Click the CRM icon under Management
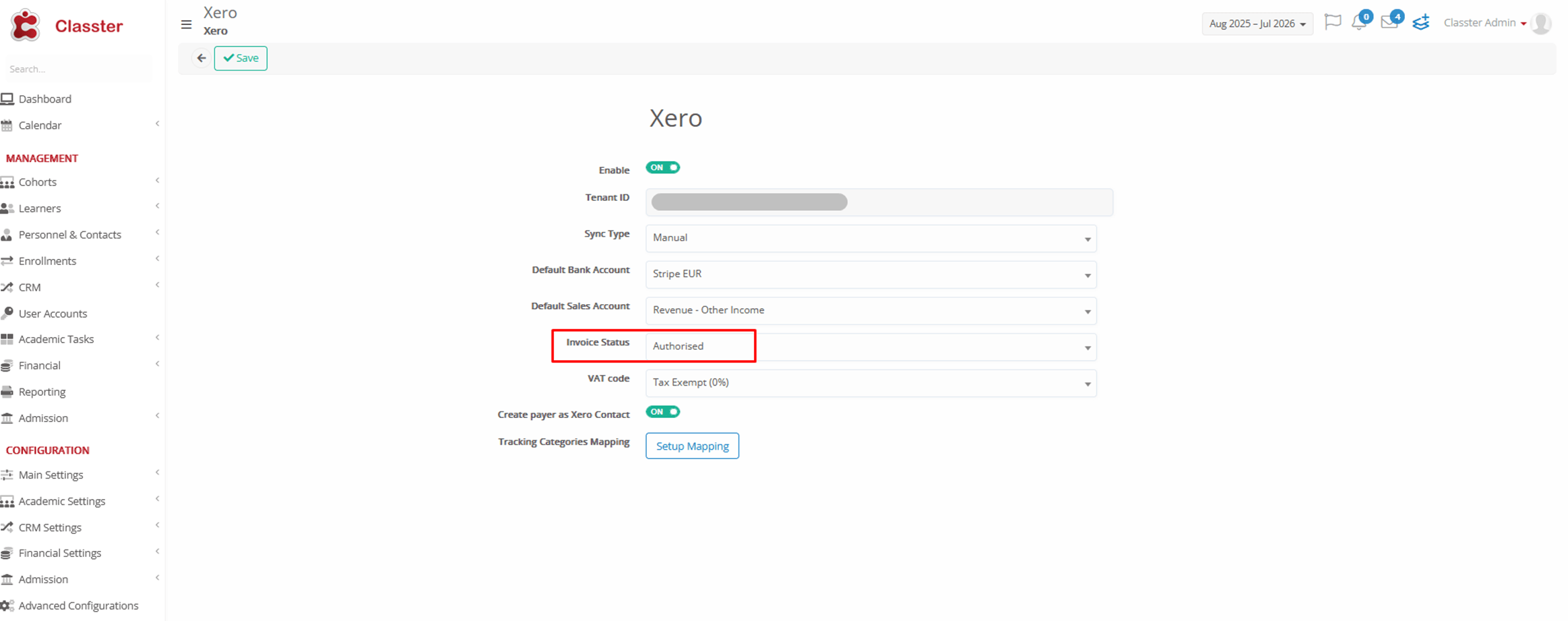1568x621 pixels. (7, 287)
